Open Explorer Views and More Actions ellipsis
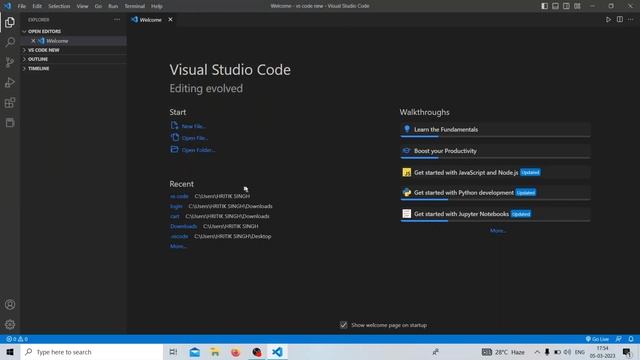640x360 pixels. tap(117, 20)
